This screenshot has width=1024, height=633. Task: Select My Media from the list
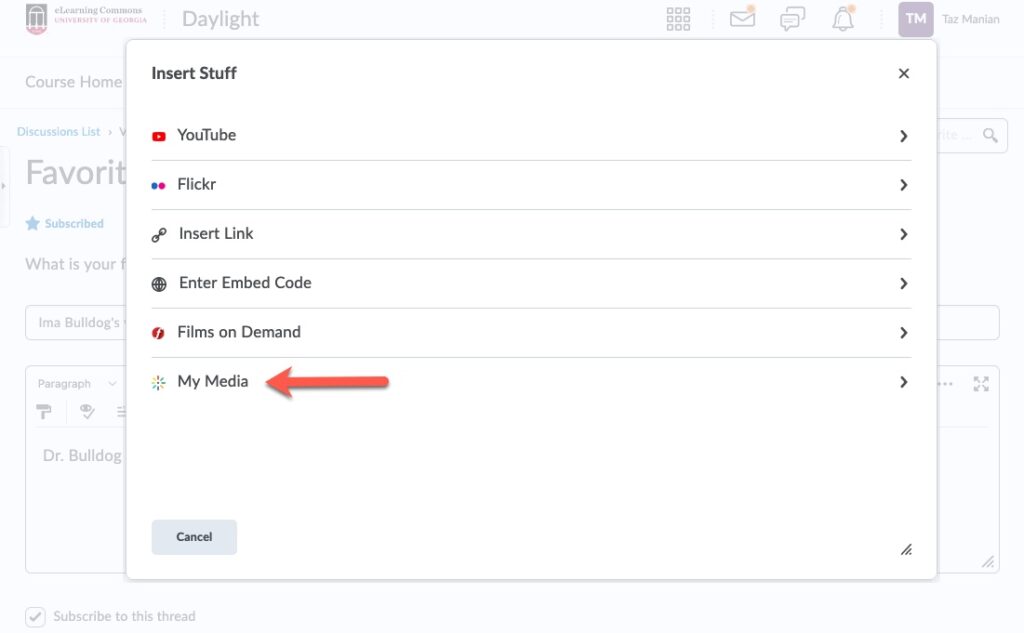click(212, 381)
